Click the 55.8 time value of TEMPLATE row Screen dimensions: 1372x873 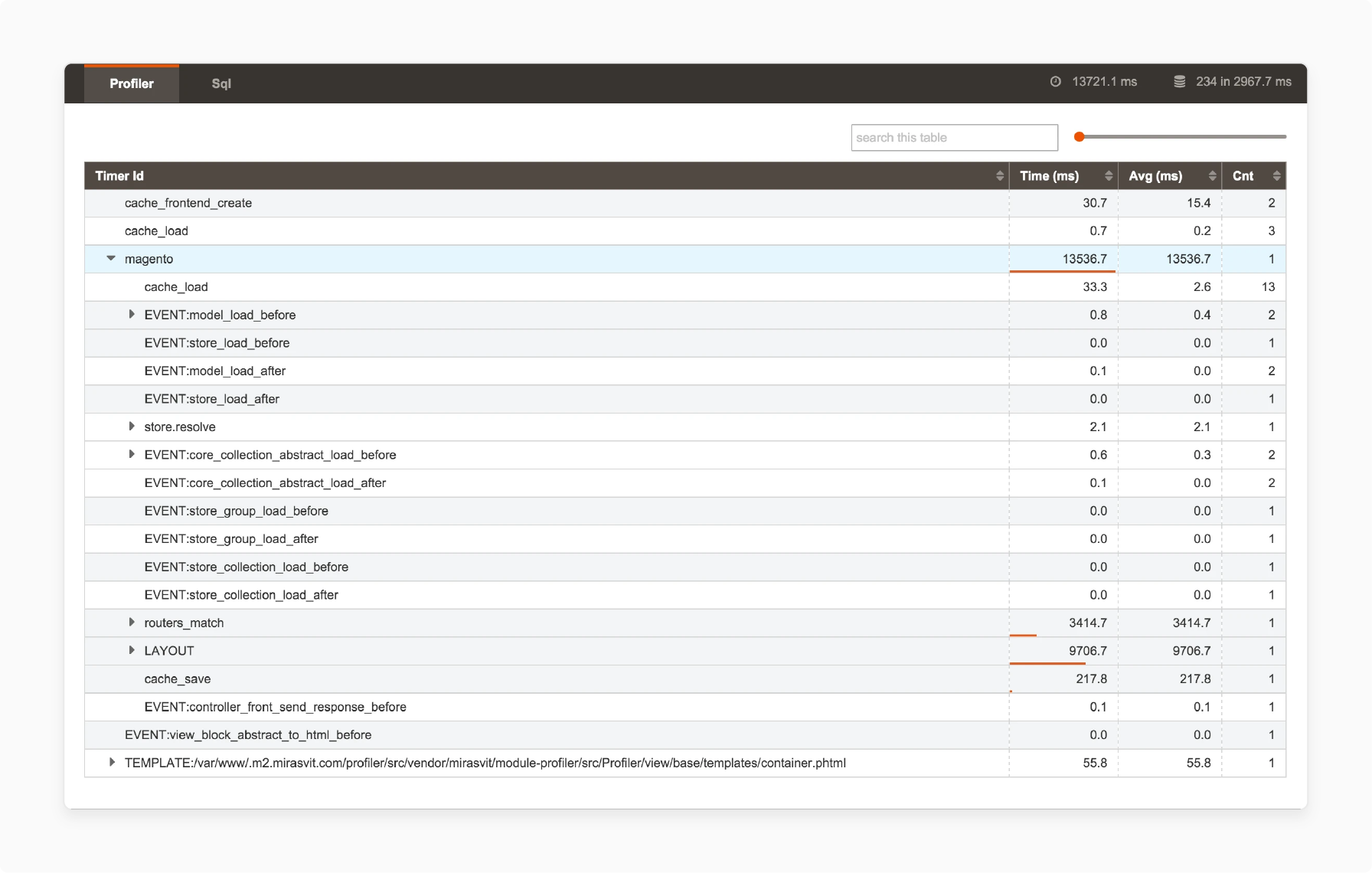point(1095,763)
